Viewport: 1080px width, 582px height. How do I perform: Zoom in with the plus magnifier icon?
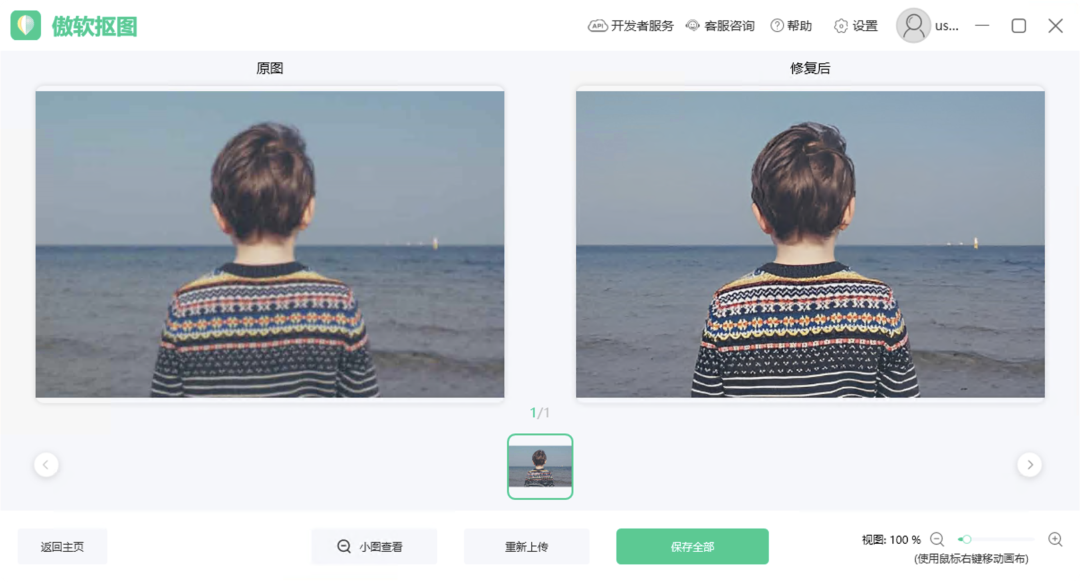coord(1055,539)
